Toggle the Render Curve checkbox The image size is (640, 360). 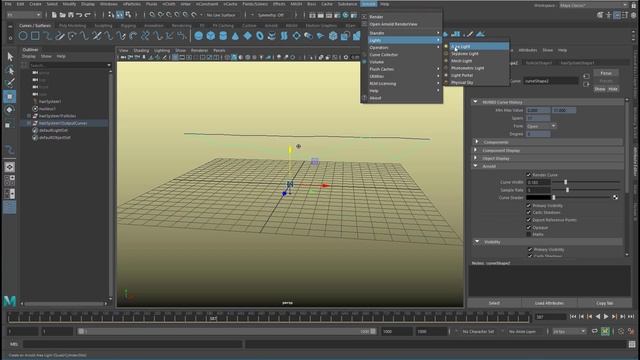[529, 175]
